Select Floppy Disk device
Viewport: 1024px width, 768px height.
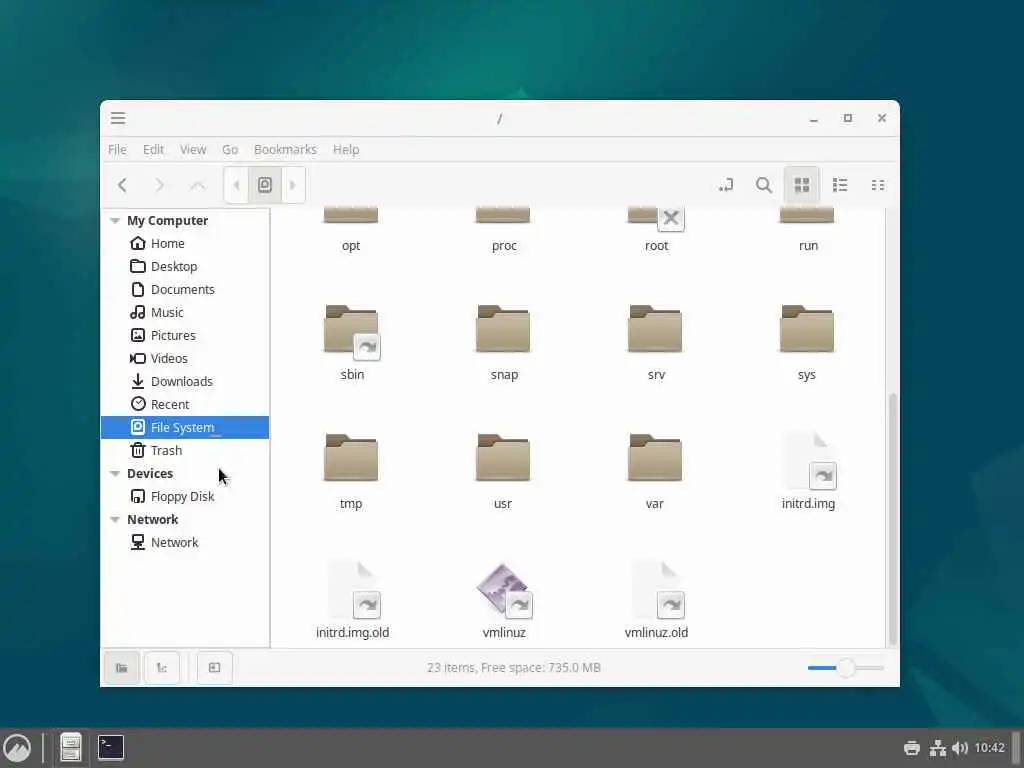pos(185,496)
